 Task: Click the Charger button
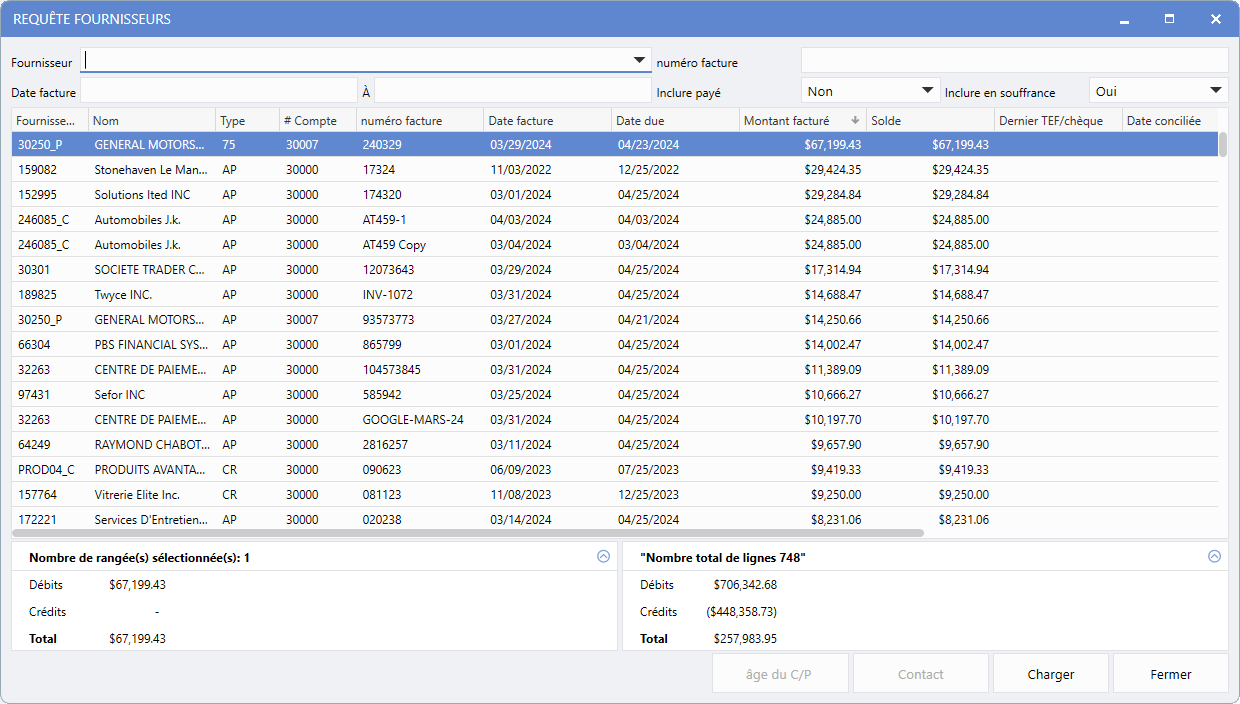click(1050, 674)
